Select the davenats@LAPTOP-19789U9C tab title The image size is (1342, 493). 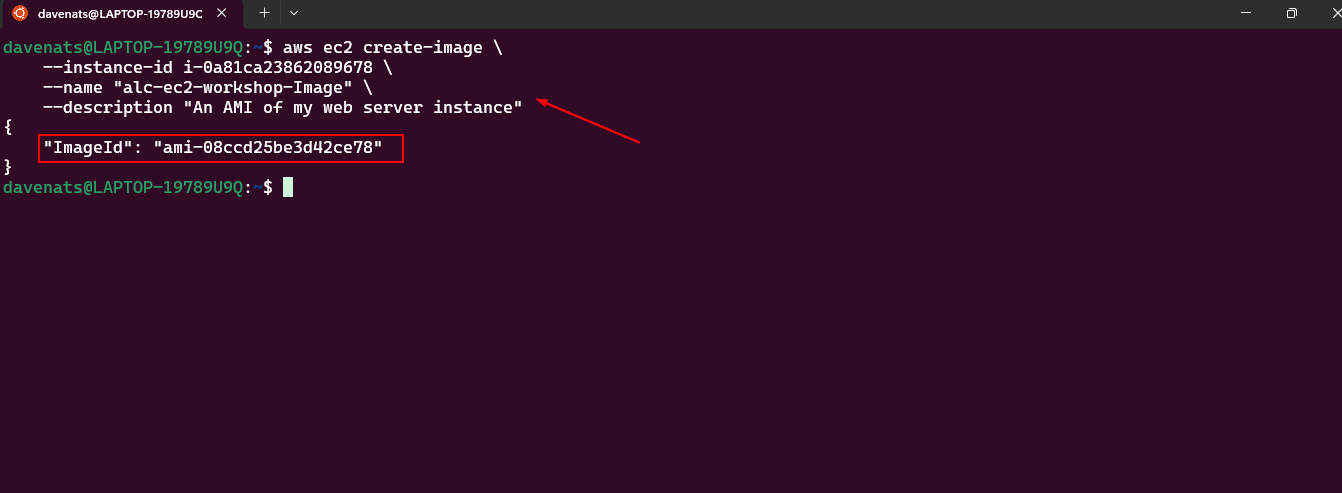[x=120, y=14]
